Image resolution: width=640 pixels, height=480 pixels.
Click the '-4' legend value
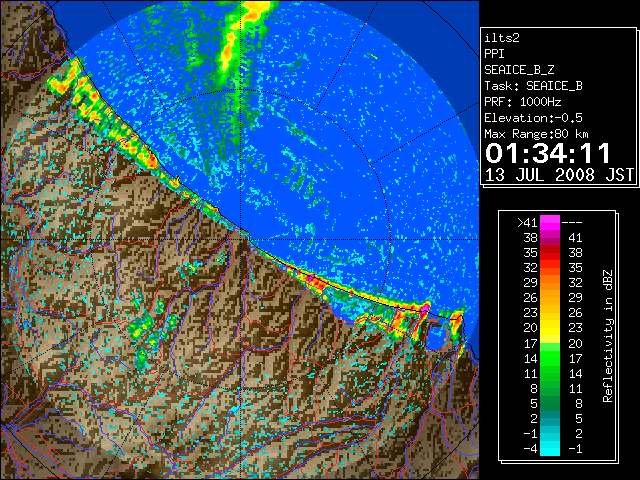coord(531,448)
